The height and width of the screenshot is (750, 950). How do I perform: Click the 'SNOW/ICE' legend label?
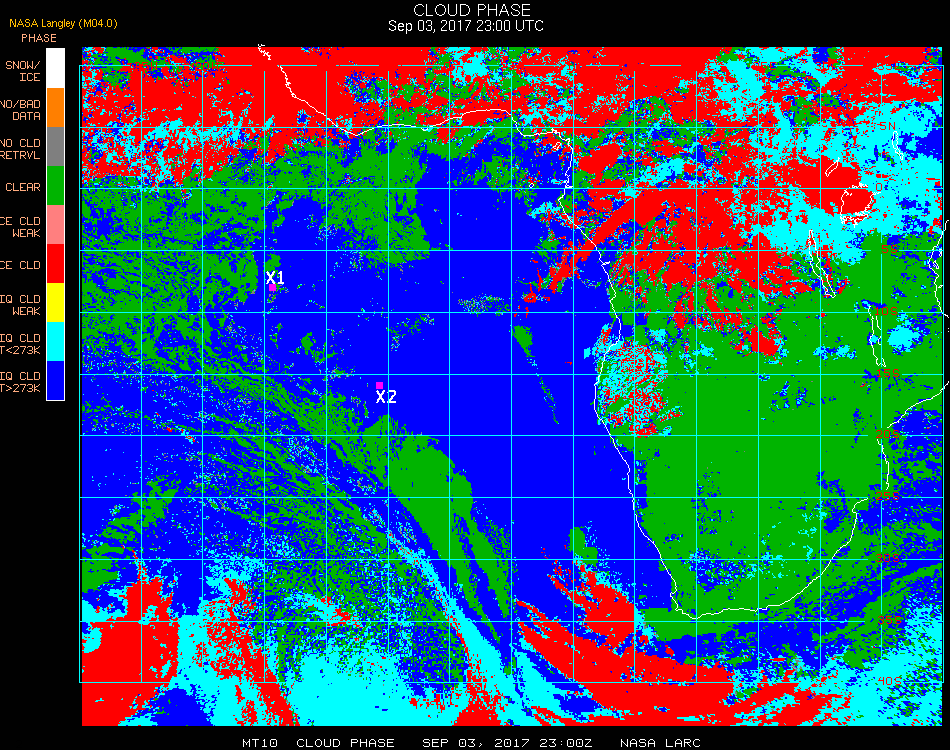pos(23,71)
